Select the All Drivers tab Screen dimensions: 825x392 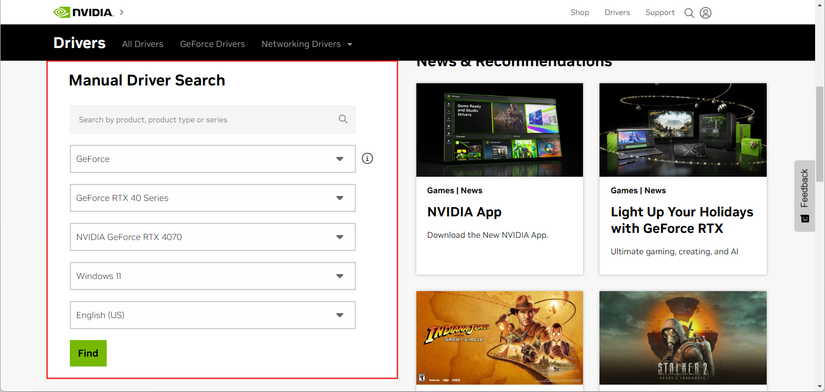(x=143, y=44)
